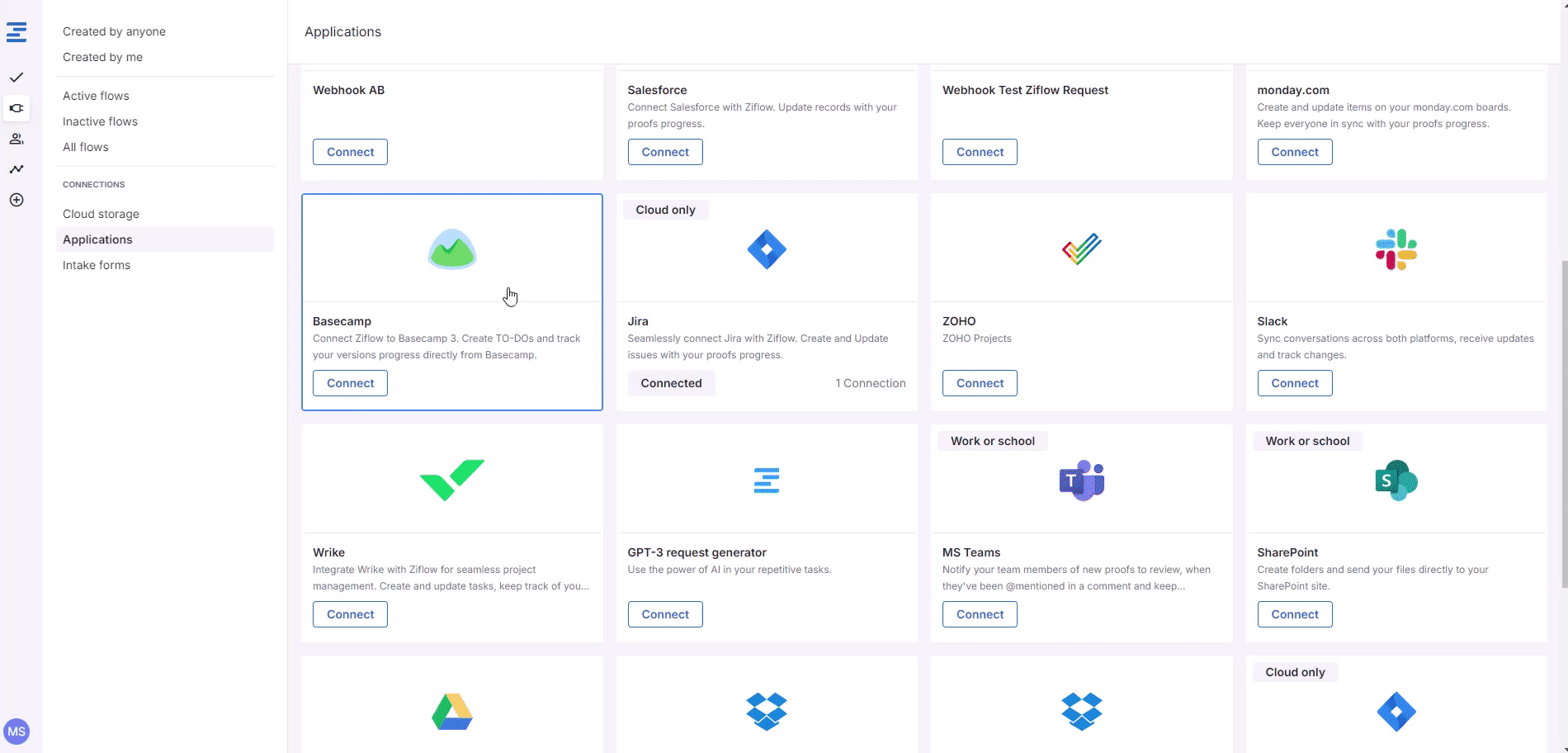Open the people icon in left rail
Screen dimensions: 1568x753
coord(17,139)
